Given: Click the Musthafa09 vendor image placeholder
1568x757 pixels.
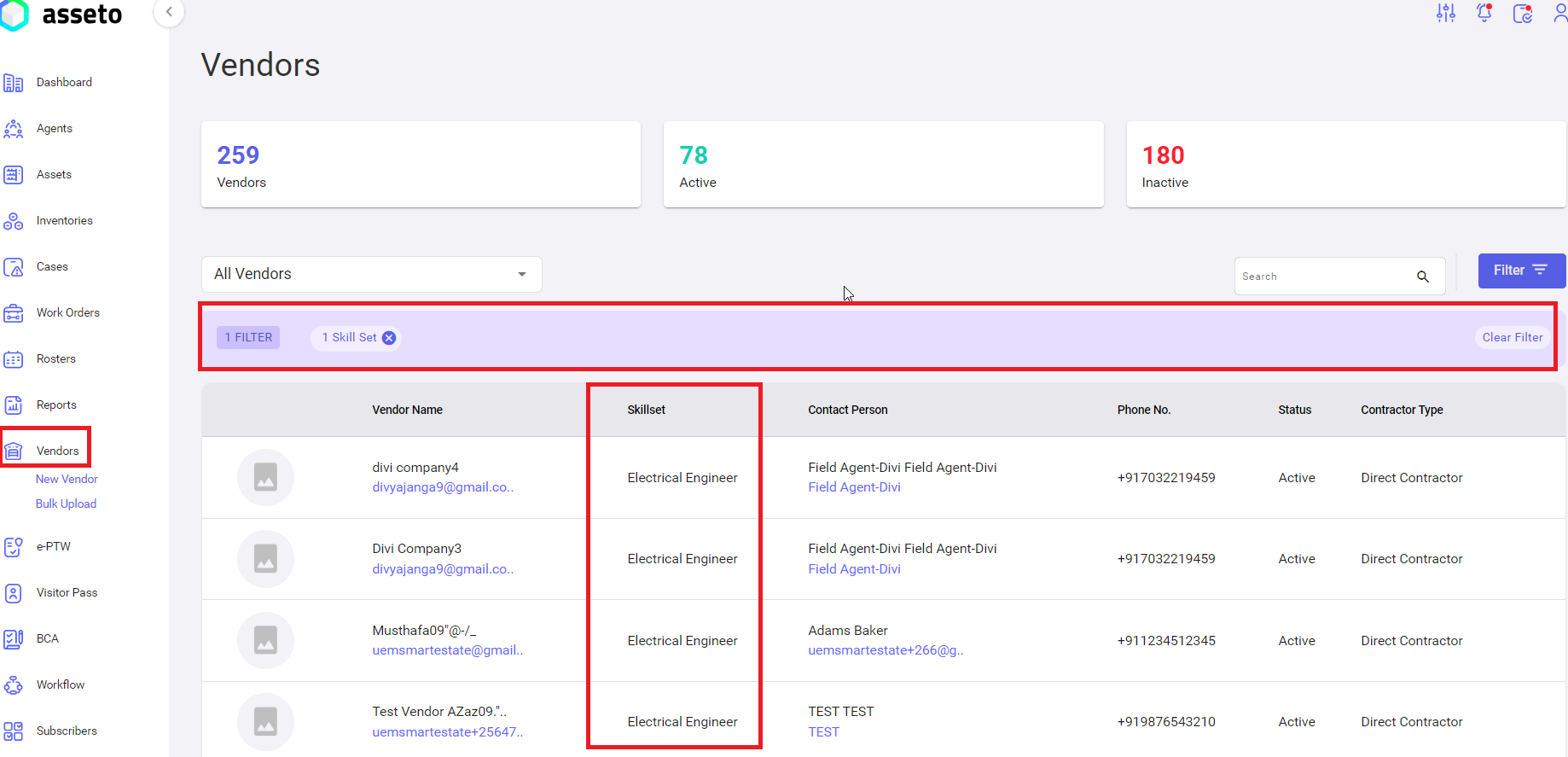Looking at the screenshot, I should [x=266, y=640].
